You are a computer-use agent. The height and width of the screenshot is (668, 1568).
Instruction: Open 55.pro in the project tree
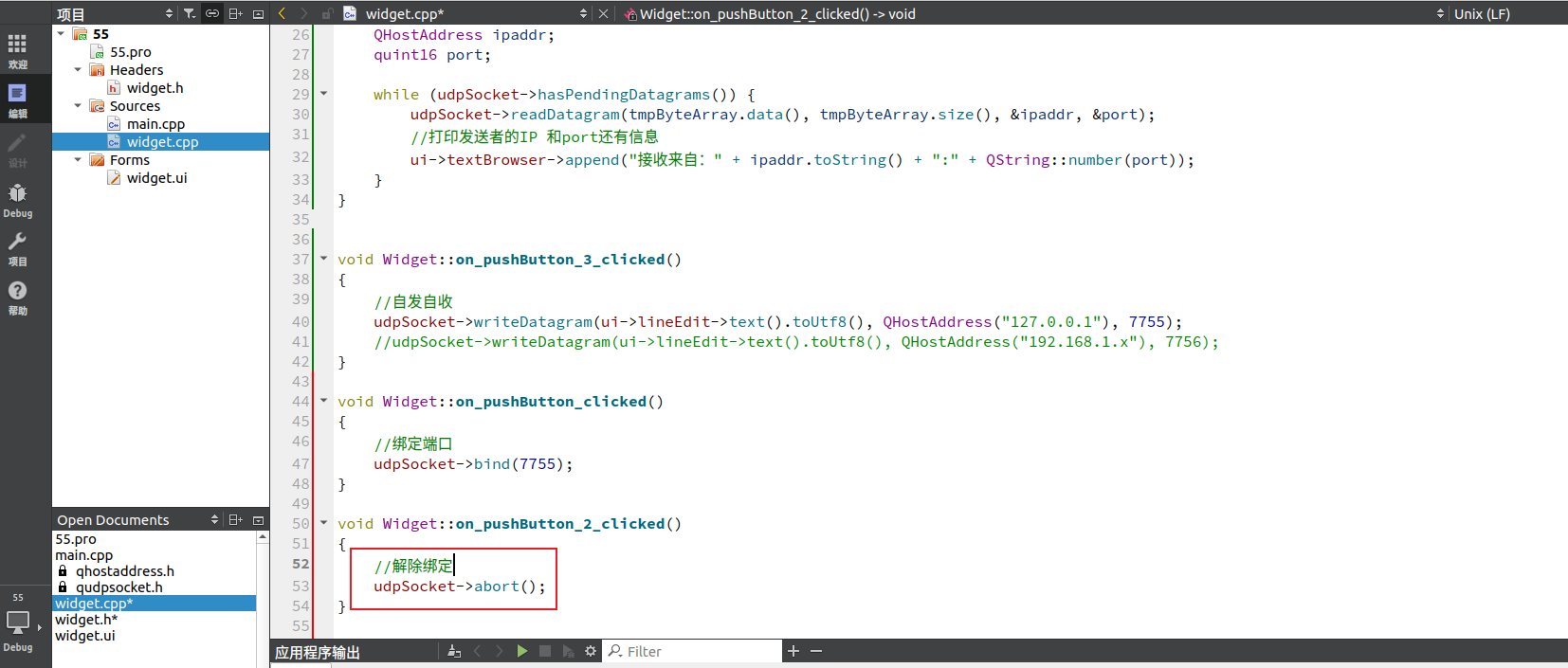(130, 52)
